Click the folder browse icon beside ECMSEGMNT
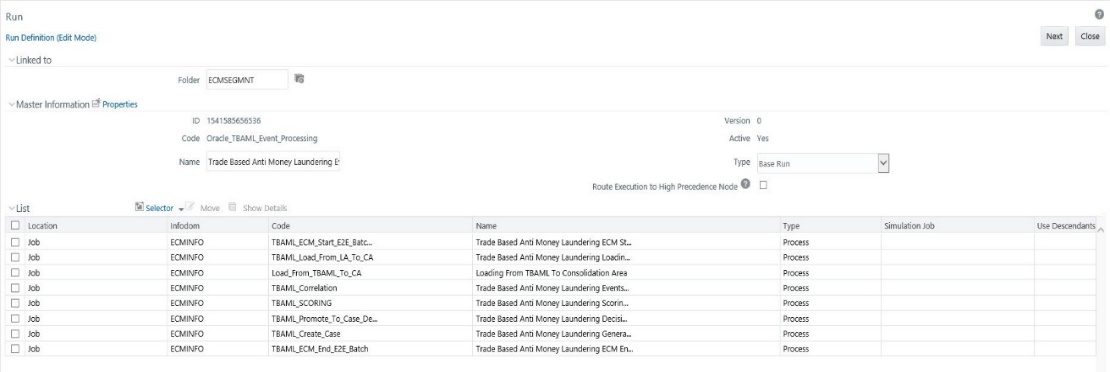Screen dimensions: 1110x372 pyautogui.click(x=299, y=80)
